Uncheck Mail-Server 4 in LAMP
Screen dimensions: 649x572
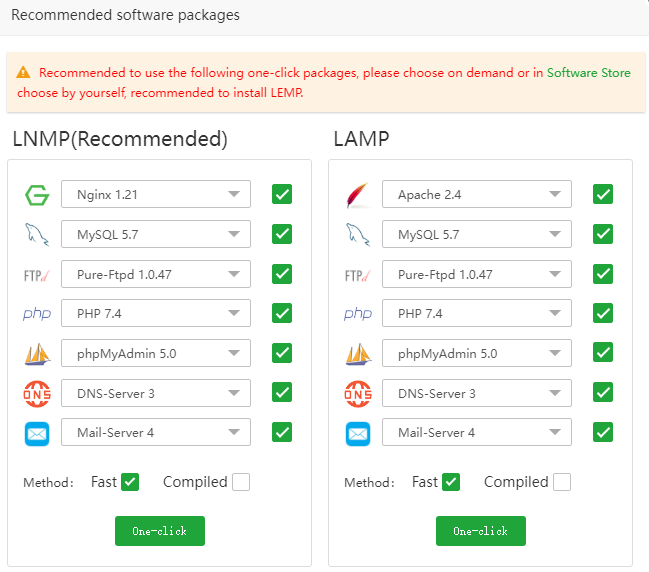coord(603,432)
